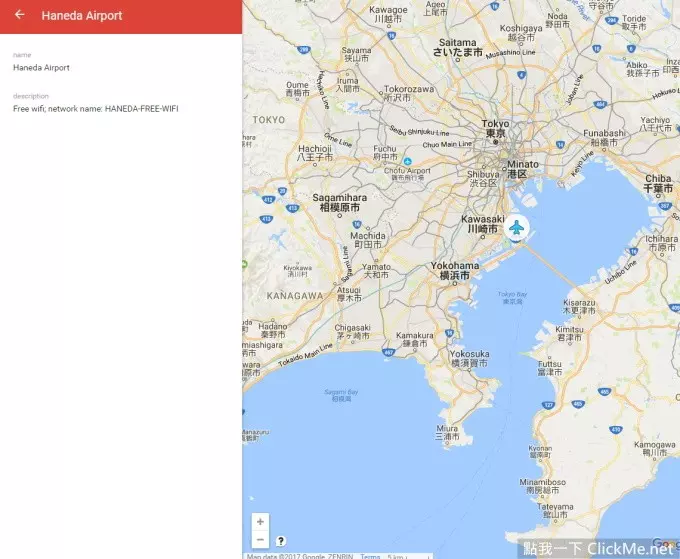The height and width of the screenshot is (559, 680).
Task: Click the route 410 highway shield
Action: (616, 430)
